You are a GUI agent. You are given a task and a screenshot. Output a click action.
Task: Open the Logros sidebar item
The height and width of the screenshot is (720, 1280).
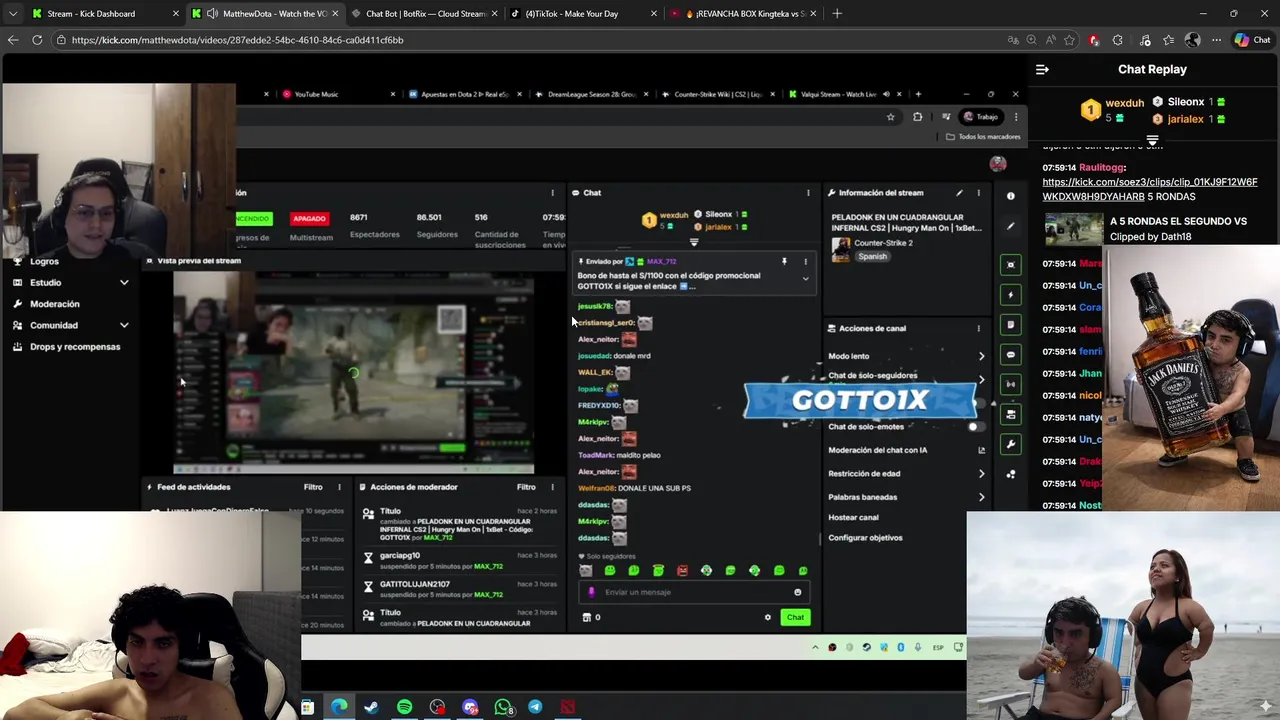tap(44, 261)
